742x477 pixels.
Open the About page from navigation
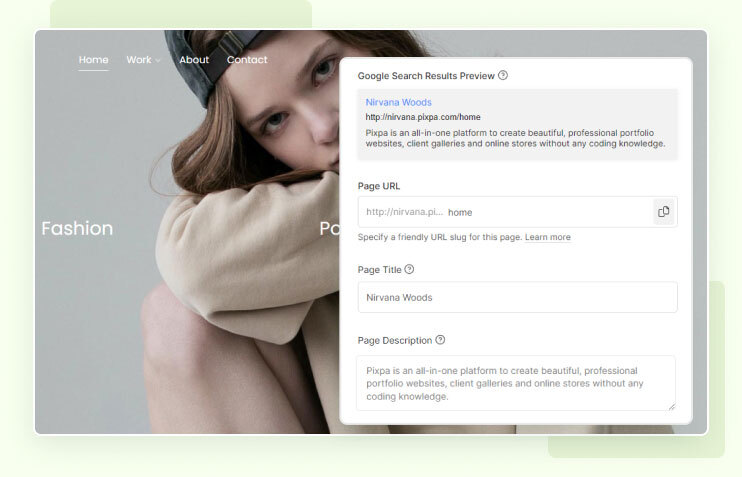point(194,60)
